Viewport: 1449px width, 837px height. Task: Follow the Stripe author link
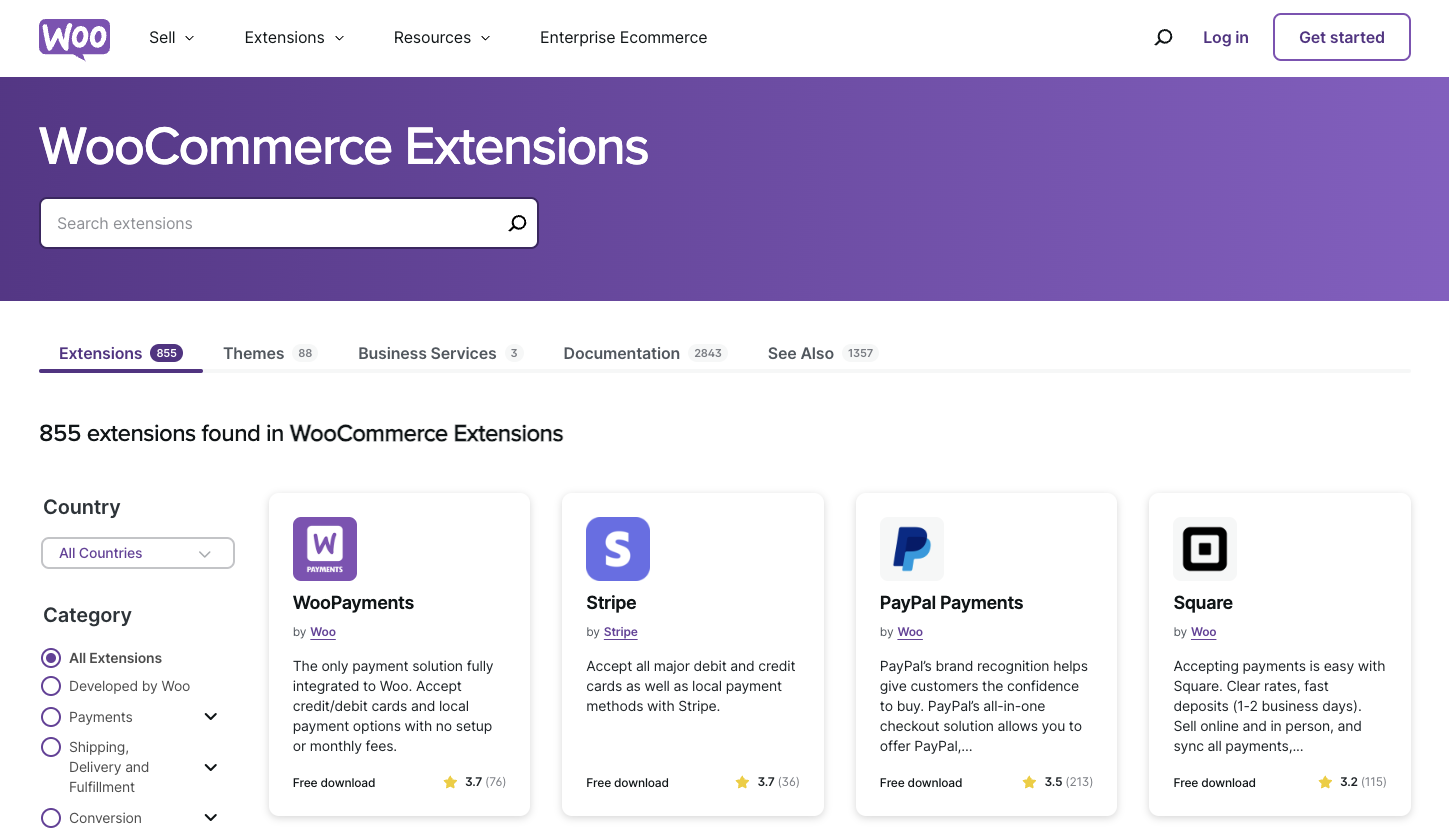click(x=620, y=632)
